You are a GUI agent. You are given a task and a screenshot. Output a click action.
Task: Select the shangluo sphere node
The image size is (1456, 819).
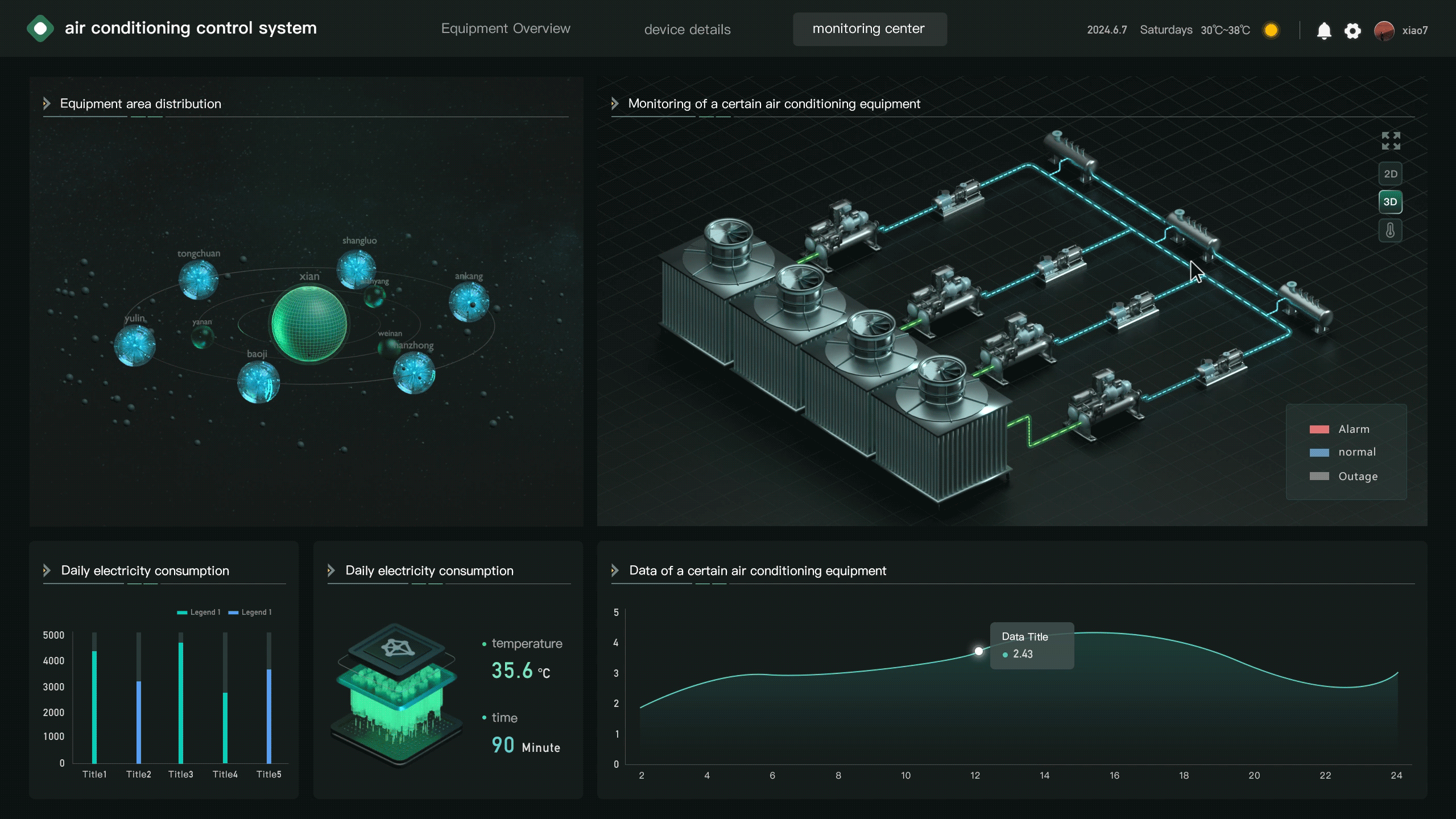[x=357, y=270]
